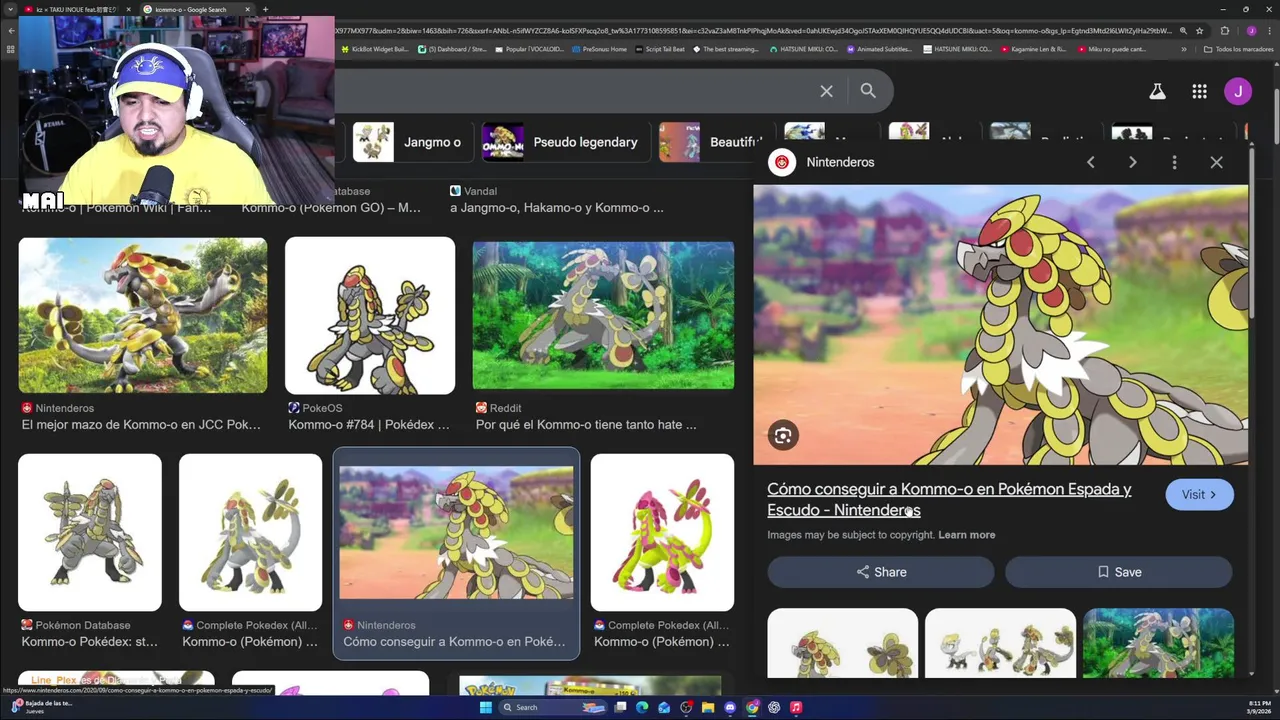Open Apple Music from taskbar

pyautogui.click(x=796, y=707)
